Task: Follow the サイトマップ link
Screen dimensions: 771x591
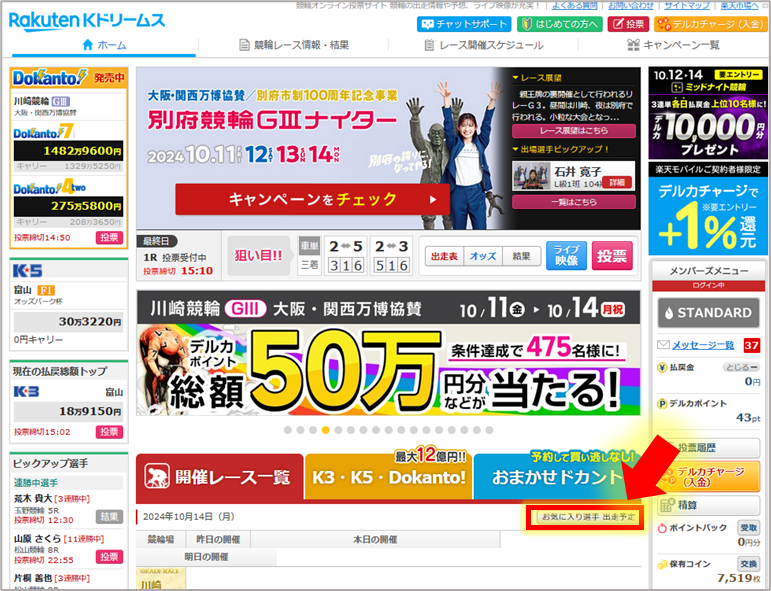Action: coord(687,5)
